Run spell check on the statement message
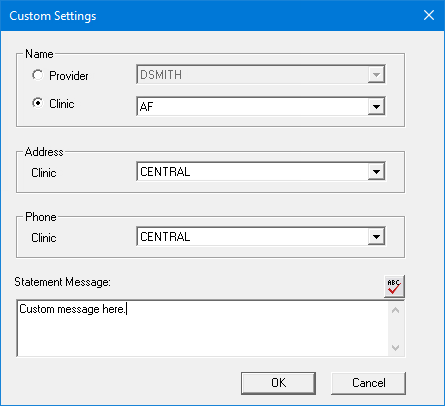The height and width of the screenshot is (406, 445). [394, 286]
